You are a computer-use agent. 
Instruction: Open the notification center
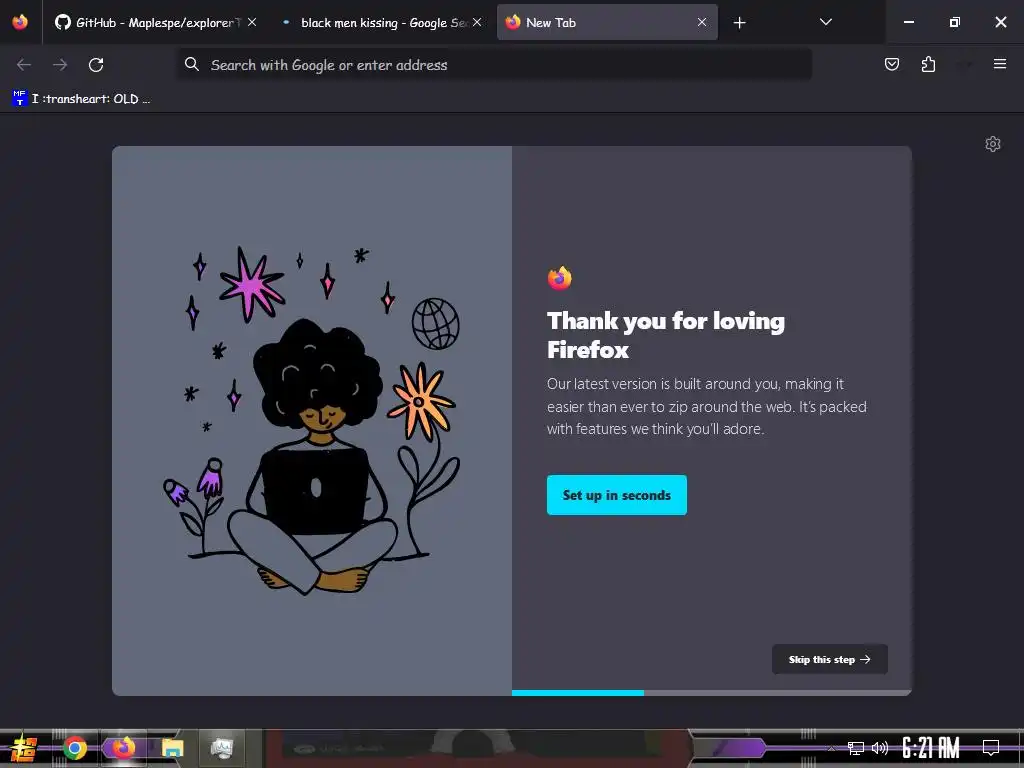[991, 748]
